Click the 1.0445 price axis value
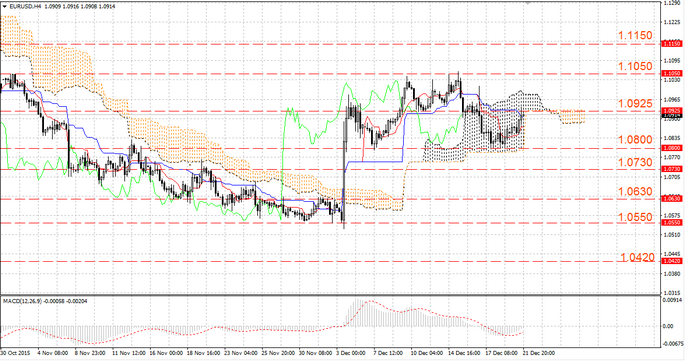Image resolution: width=685 pixels, height=361 pixels. point(672,254)
